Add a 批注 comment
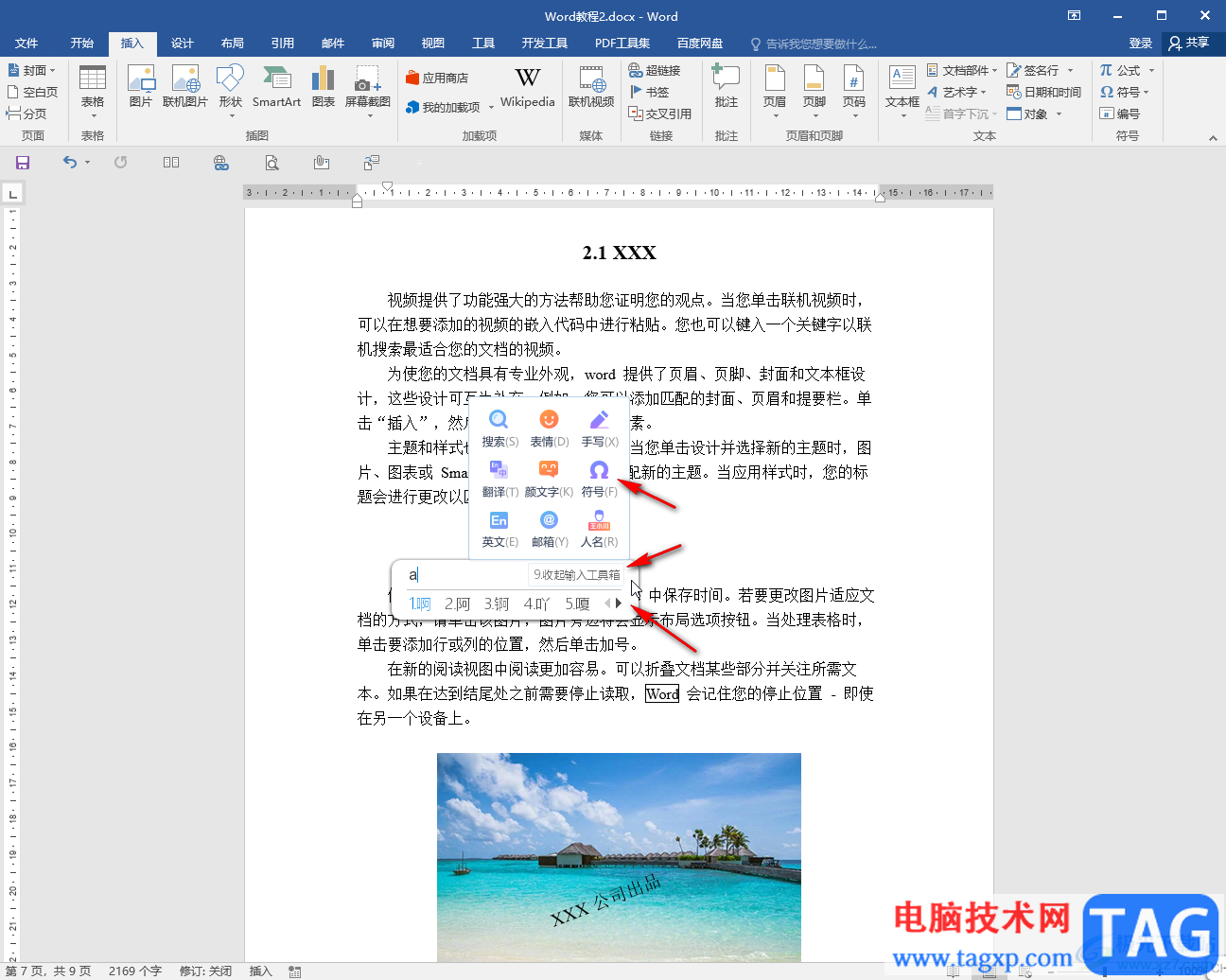The height and width of the screenshot is (980, 1226). pyautogui.click(x=727, y=87)
